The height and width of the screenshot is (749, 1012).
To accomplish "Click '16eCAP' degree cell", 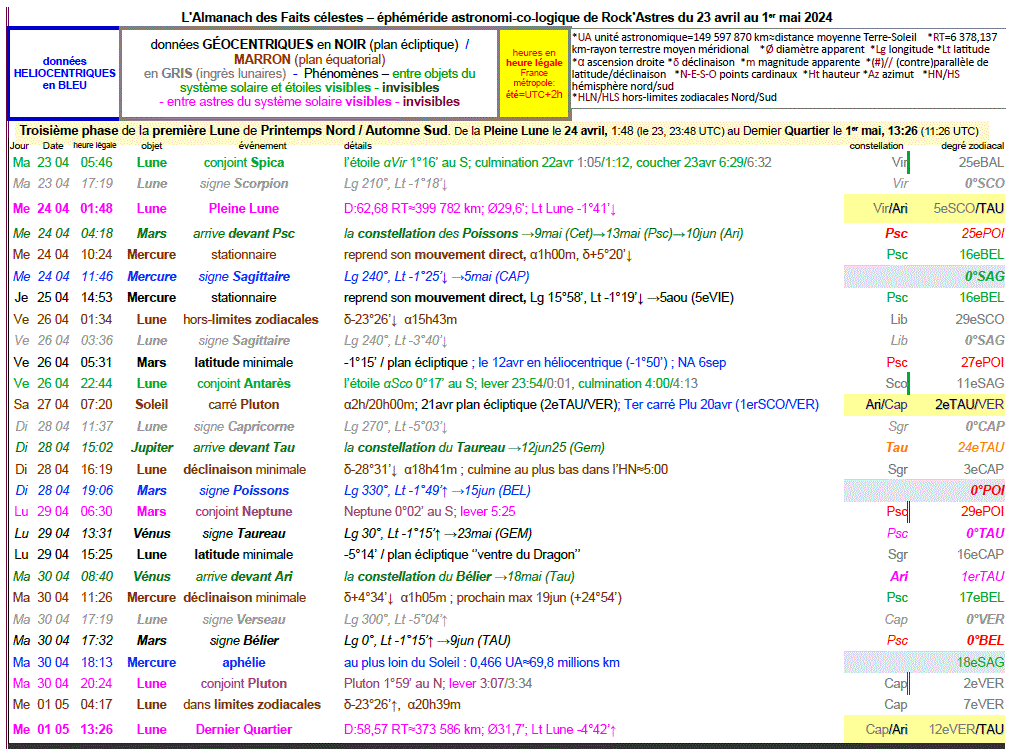I will click(981, 554).
